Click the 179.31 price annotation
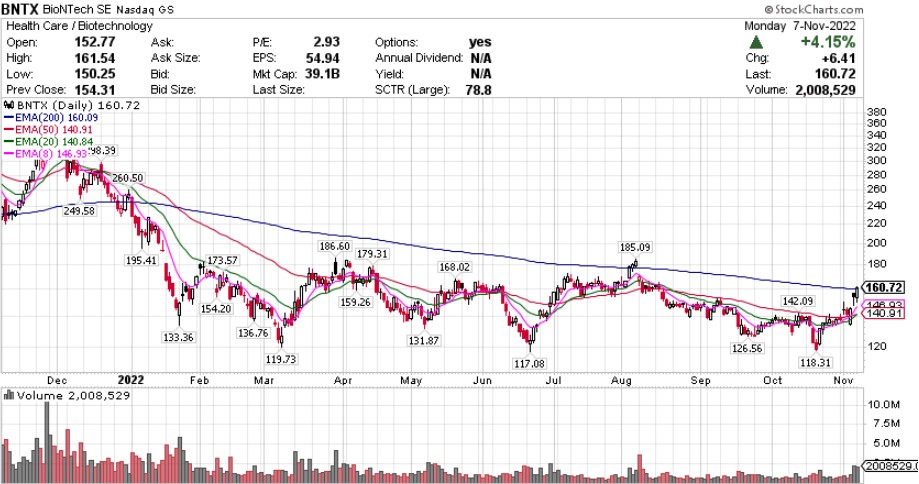 click(372, 254)
